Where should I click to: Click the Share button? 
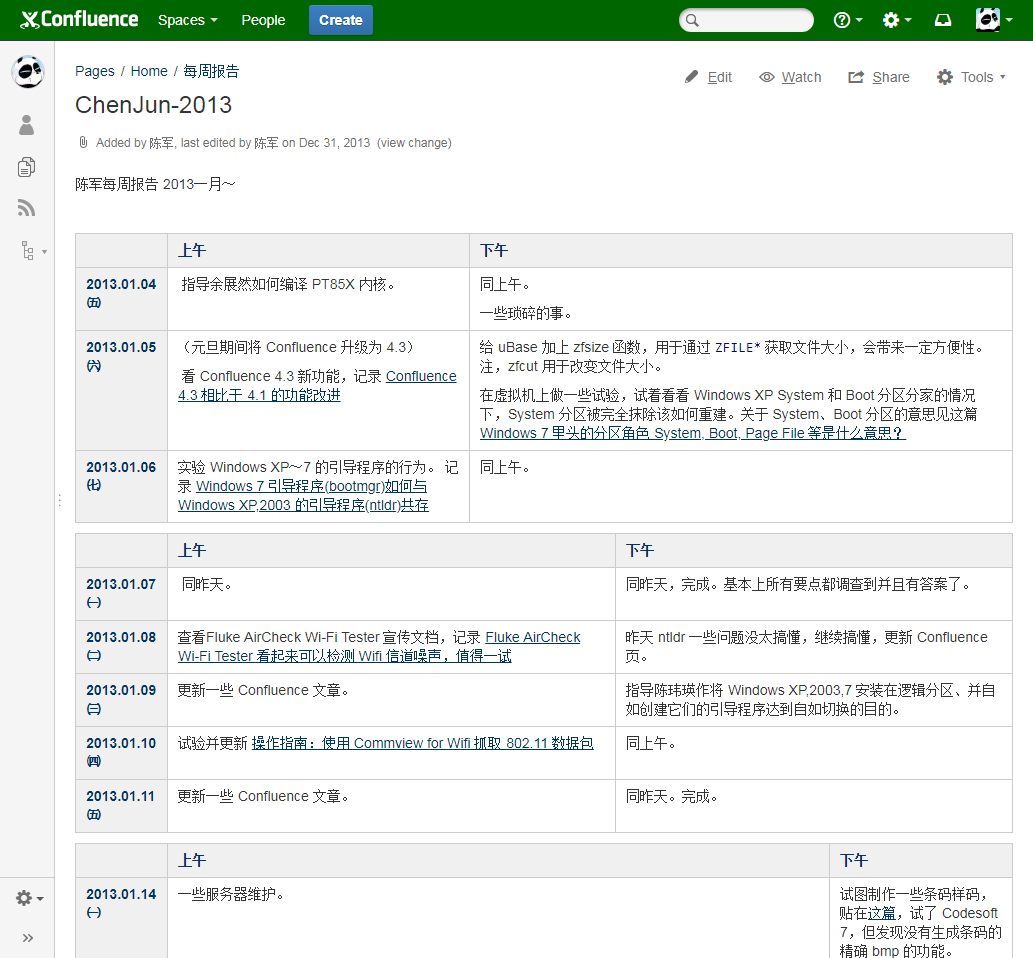879,77
